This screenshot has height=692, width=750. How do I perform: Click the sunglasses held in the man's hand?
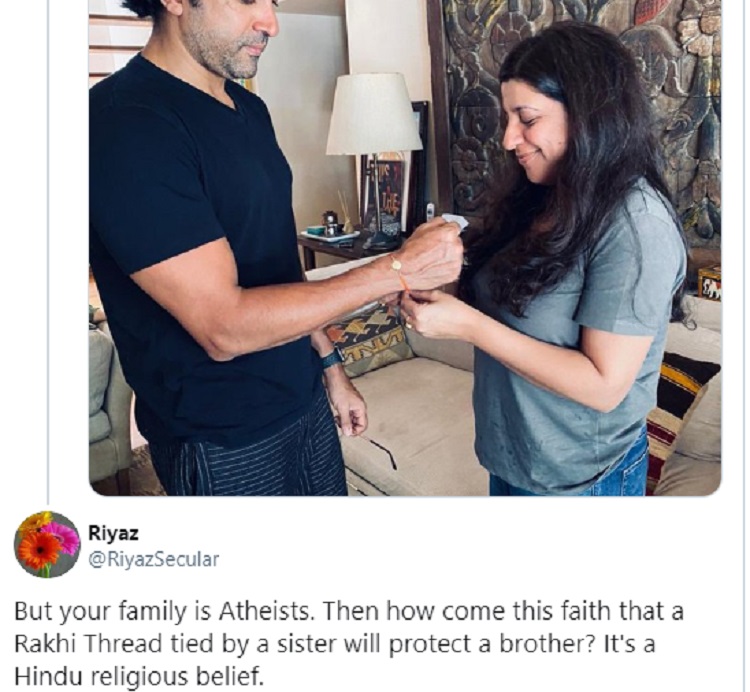[x=379, y=450]
